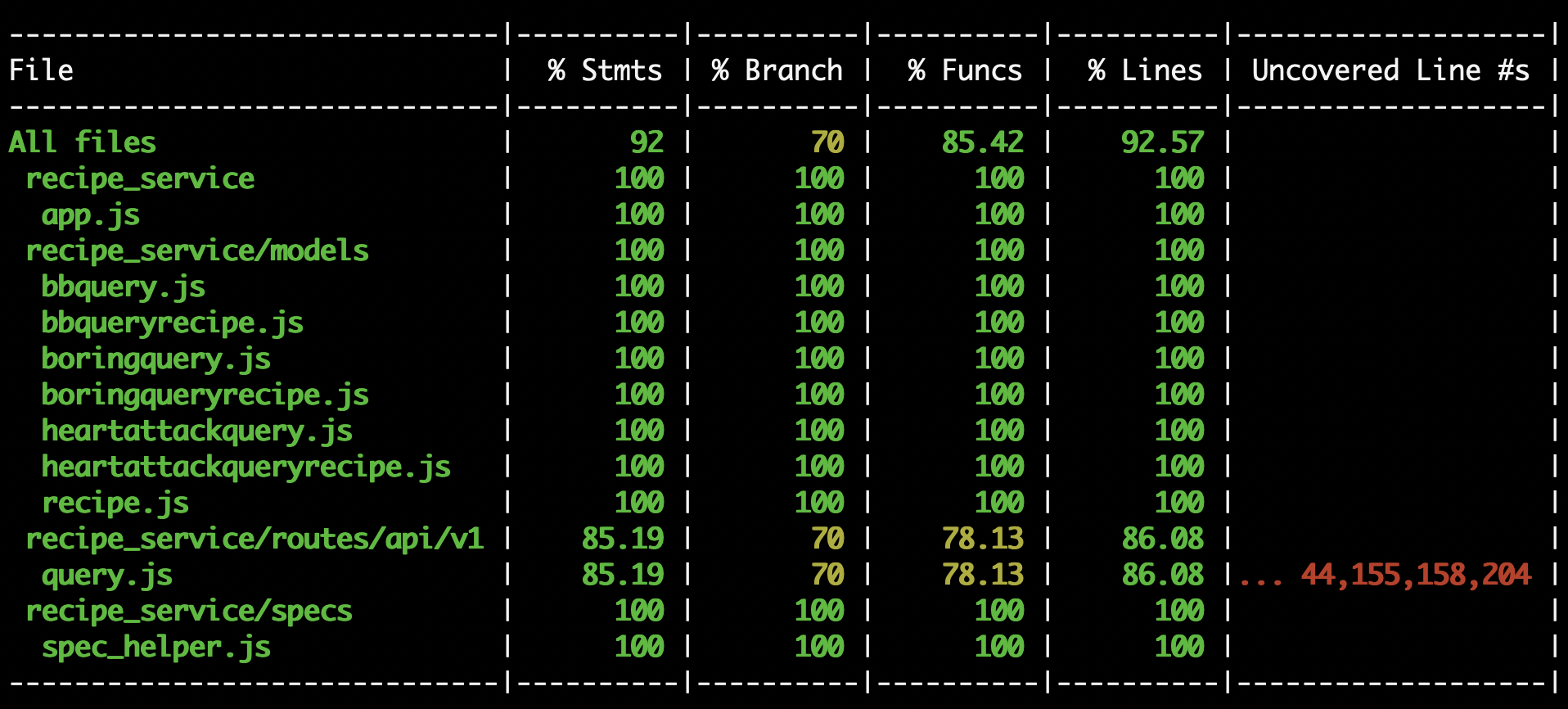This screenshot has height=709, width=1568.
Task: Click the '% Branch' column header
Action: point(777,70)
